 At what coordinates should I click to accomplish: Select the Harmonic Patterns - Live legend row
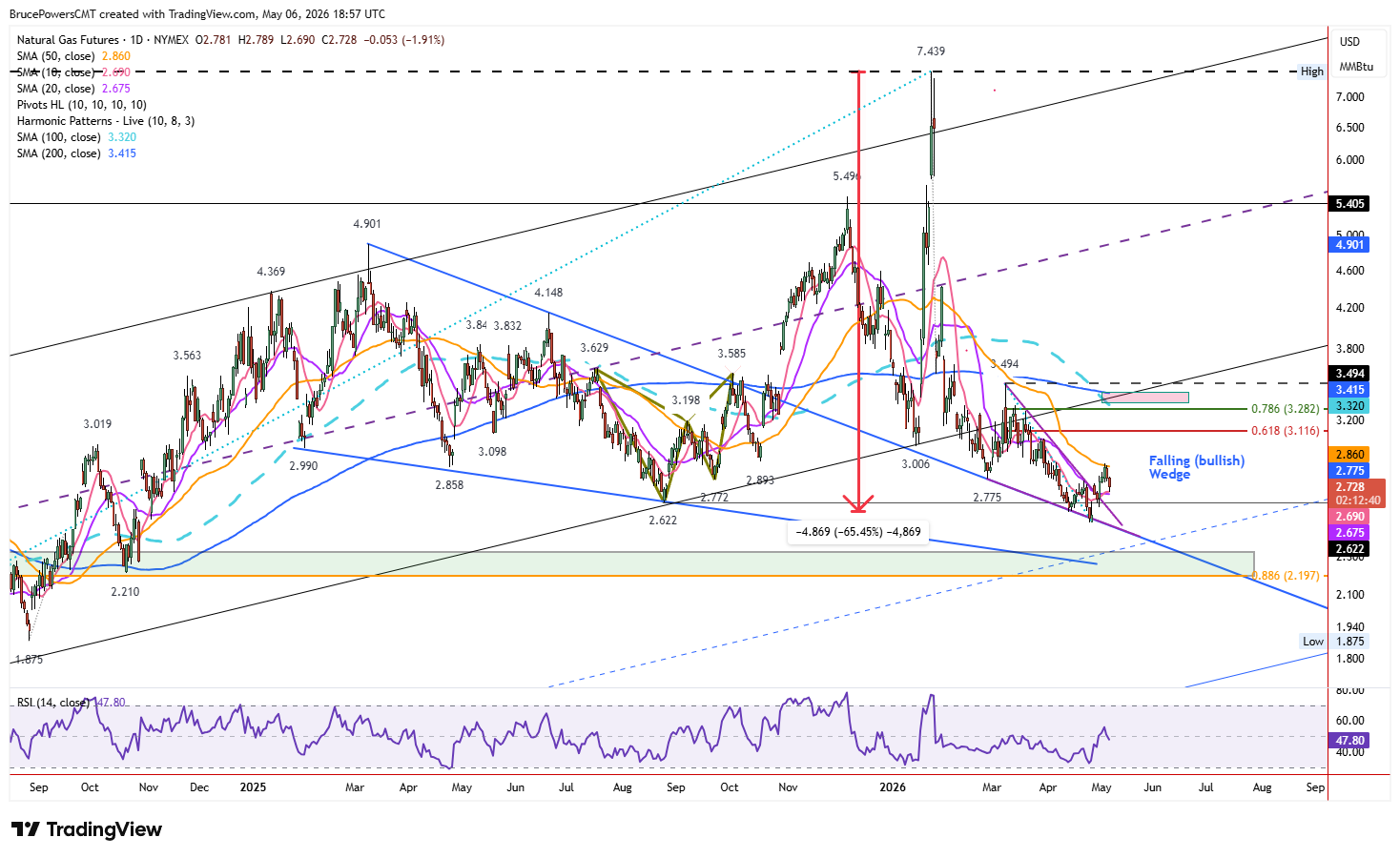(106, 121)
